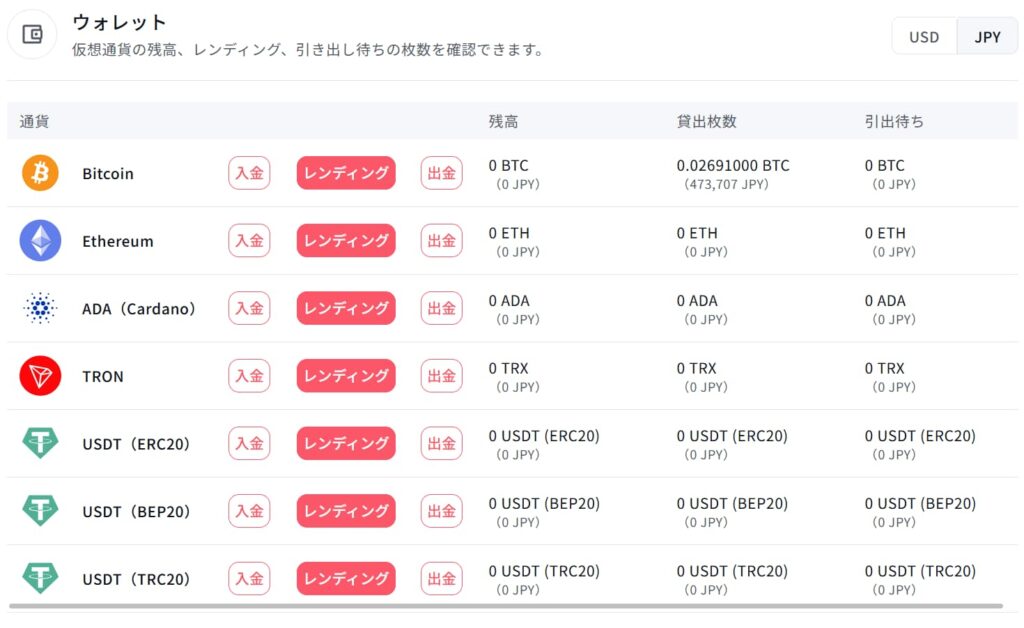Click the USDT (TRC20) Tether icon

40,578
